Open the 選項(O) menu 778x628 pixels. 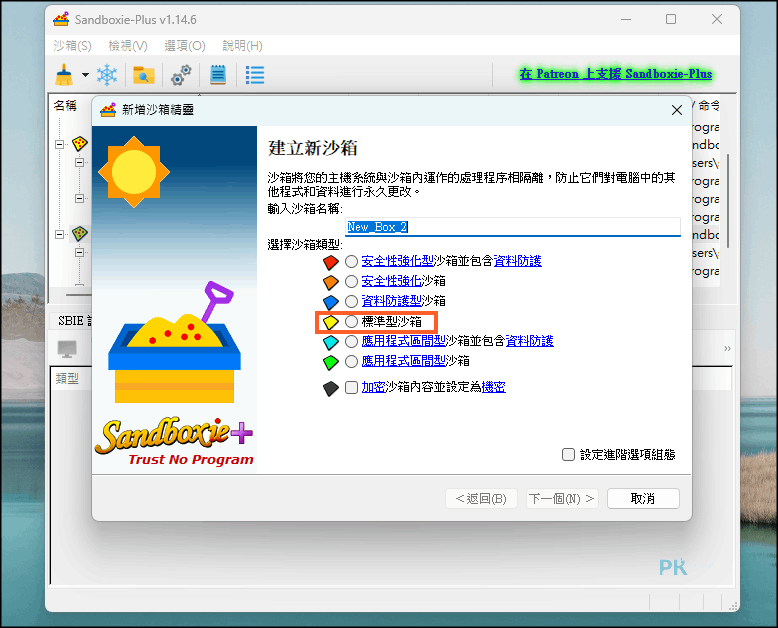185,46
